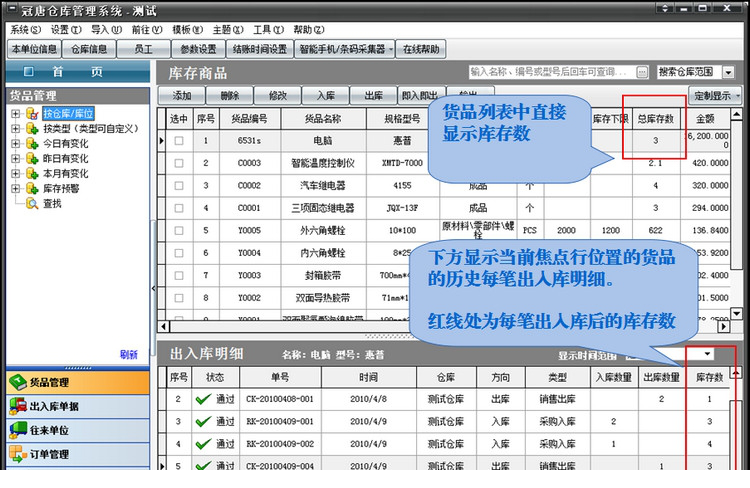Click the folder icon beside 昨日有变化

click(x=32, y=158)
